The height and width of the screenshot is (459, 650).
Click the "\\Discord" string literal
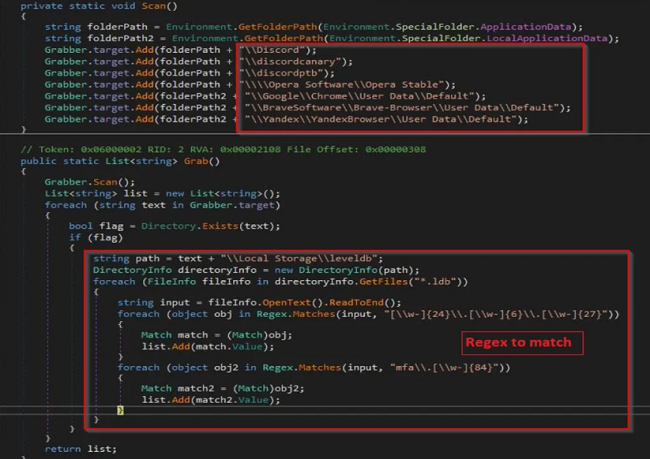click(x=274, y=50)
